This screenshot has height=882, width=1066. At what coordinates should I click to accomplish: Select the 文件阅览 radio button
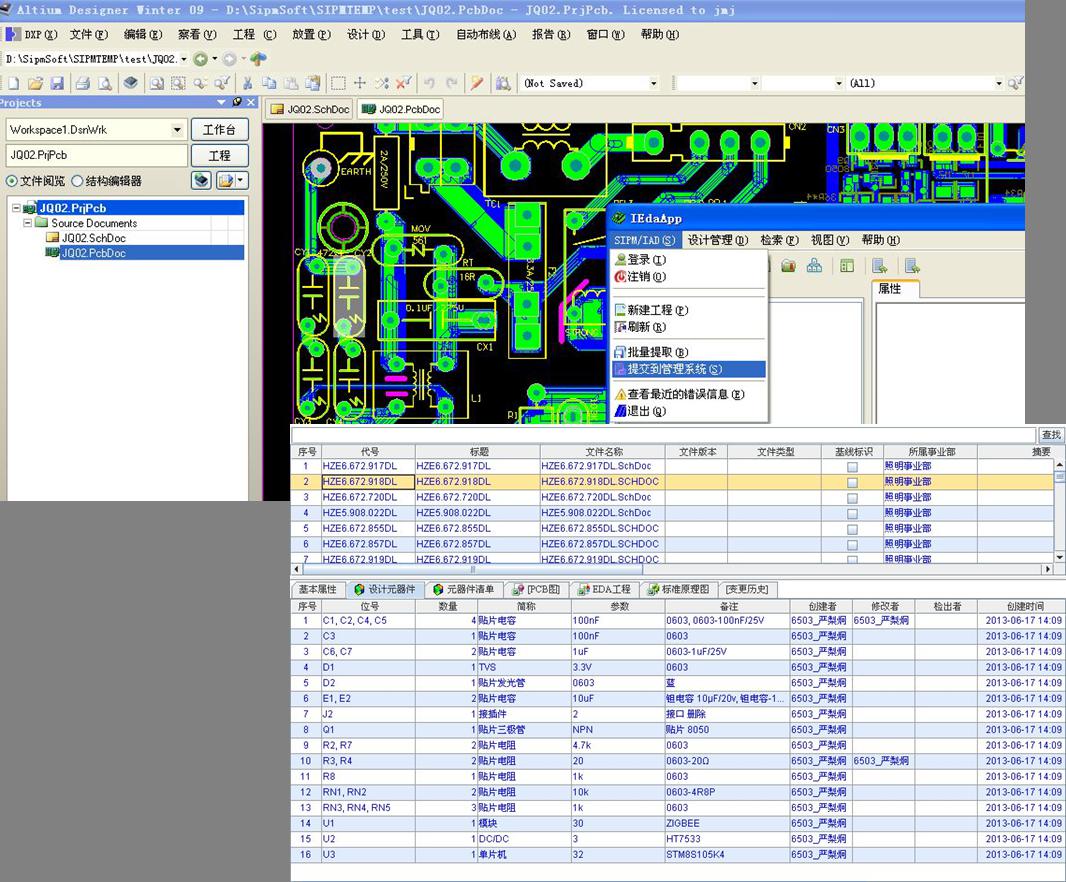[12, 181]
